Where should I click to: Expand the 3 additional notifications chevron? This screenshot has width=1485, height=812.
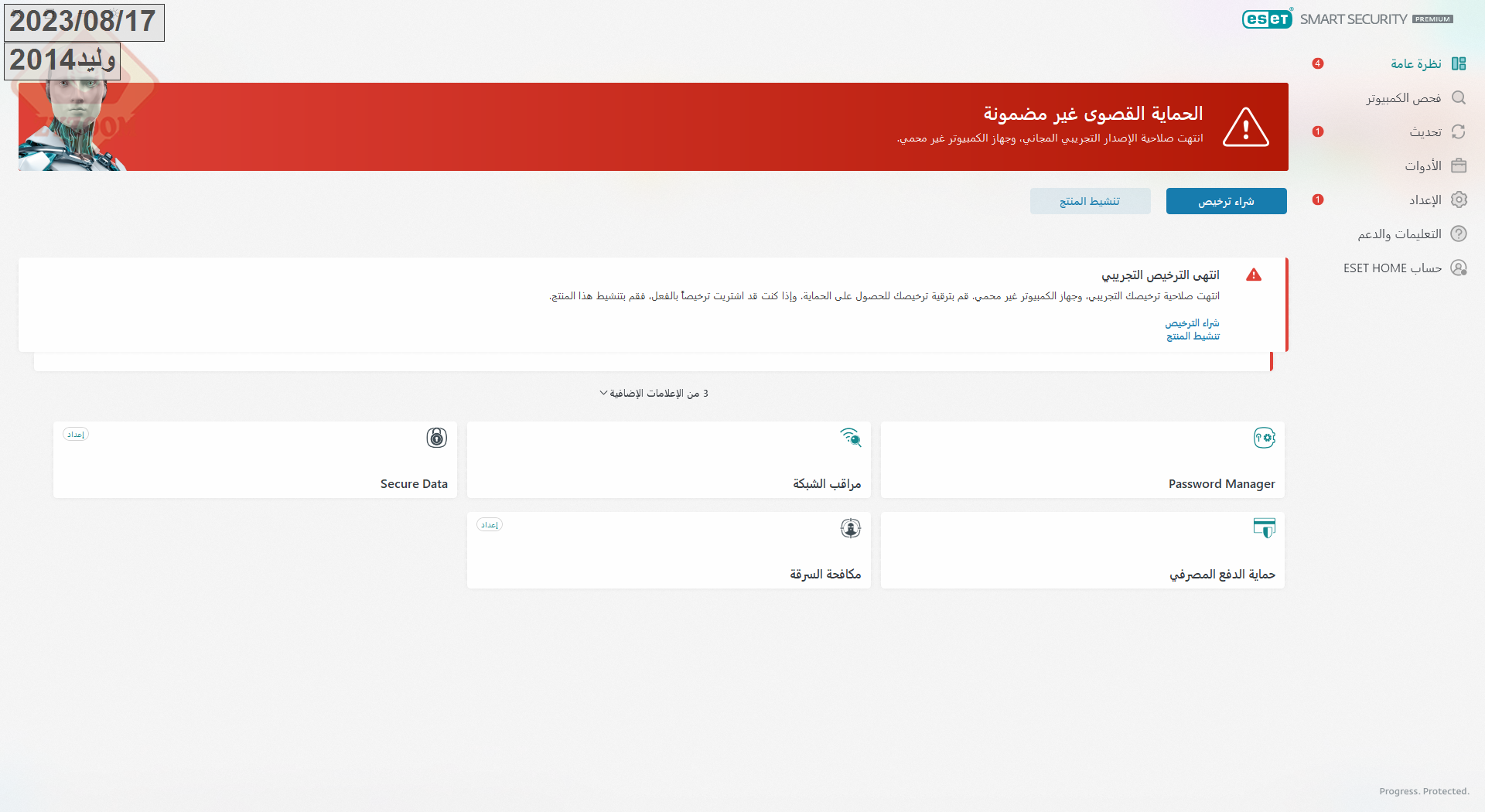[x=604, y=393]
